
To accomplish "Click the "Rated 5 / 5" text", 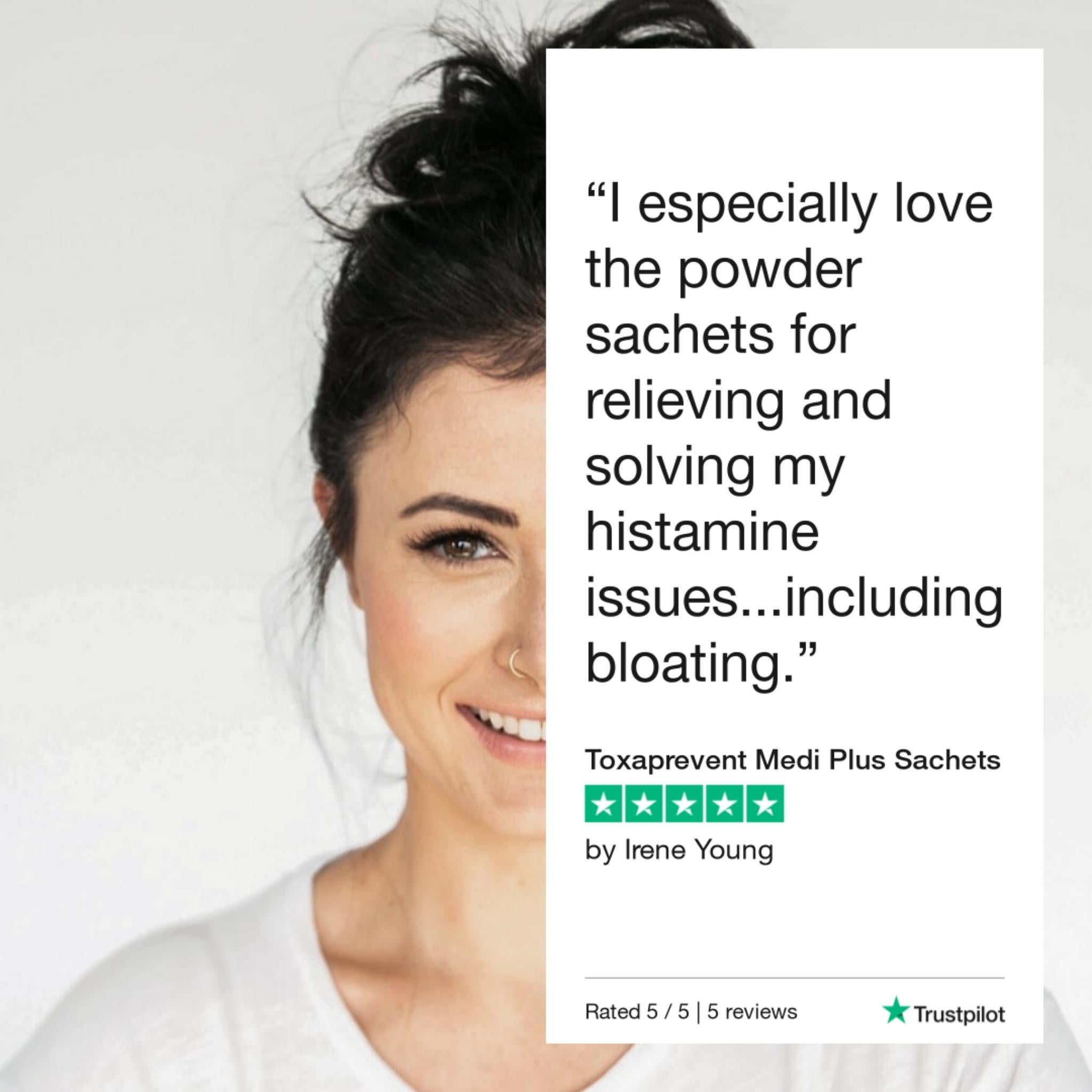I will click(x=637, y=1011).
